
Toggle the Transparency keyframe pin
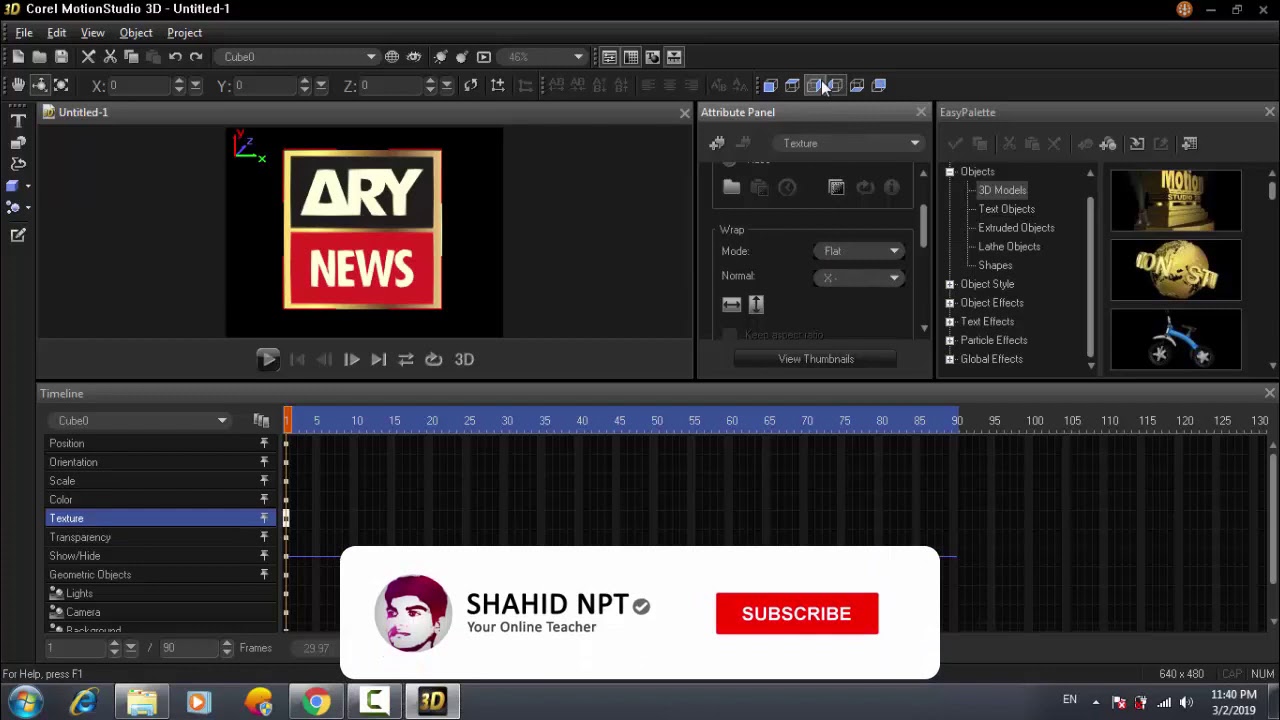(264, 537)
